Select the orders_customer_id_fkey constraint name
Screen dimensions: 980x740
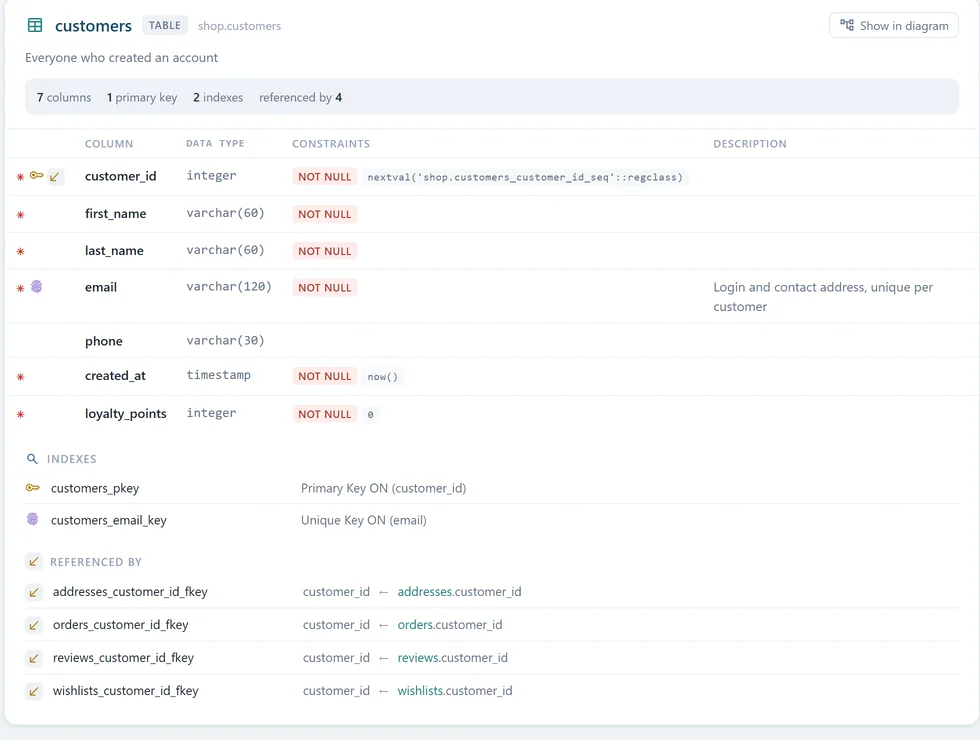[x=121, y=625]
